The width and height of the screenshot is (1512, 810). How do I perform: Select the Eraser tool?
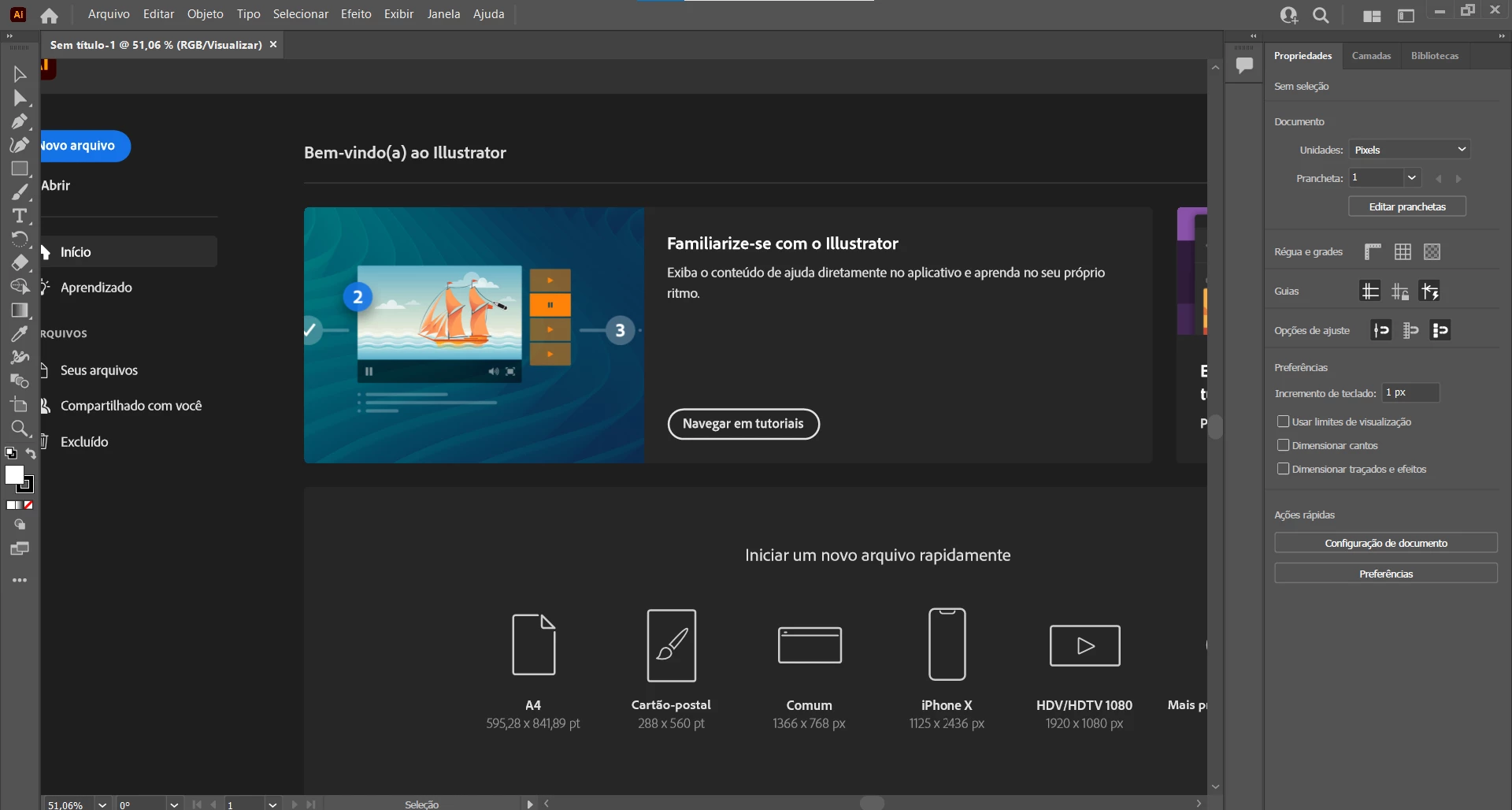coord(20,263)
